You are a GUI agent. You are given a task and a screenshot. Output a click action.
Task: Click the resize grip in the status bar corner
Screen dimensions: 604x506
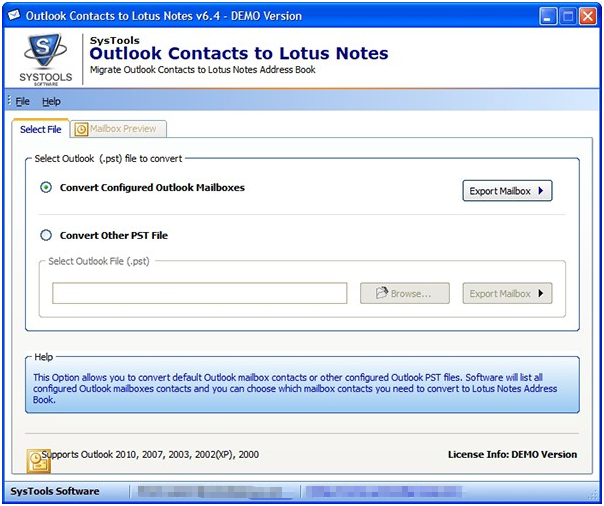pyautogui.click(x=592, y=496)
